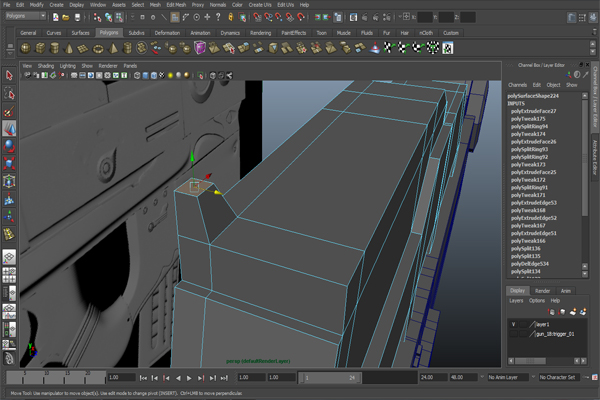Click the play forwards button
The height and width of the screenshot is (400, 600).
tap(189, 378)
